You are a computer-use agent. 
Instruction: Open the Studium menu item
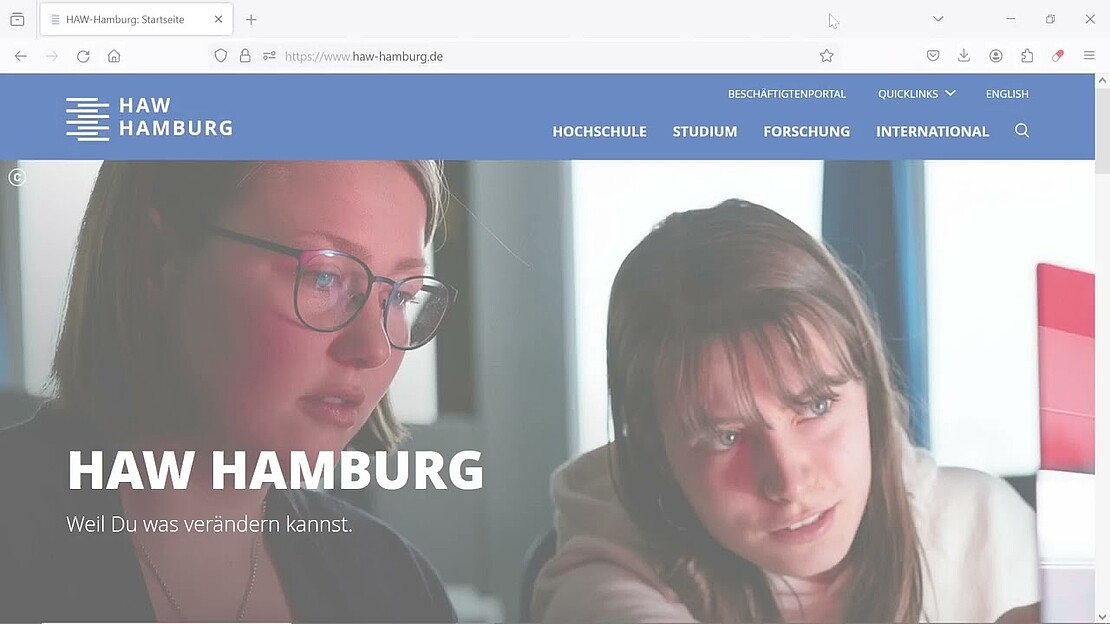click(704, 131)
